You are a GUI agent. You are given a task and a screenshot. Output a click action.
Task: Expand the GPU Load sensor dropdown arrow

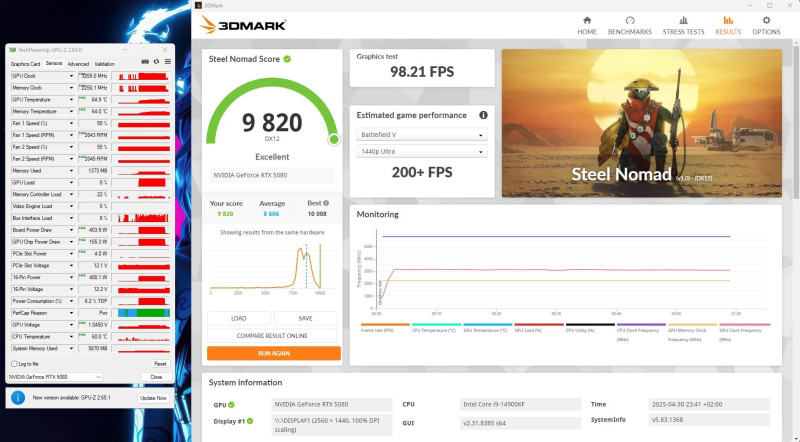pos(71,183)
